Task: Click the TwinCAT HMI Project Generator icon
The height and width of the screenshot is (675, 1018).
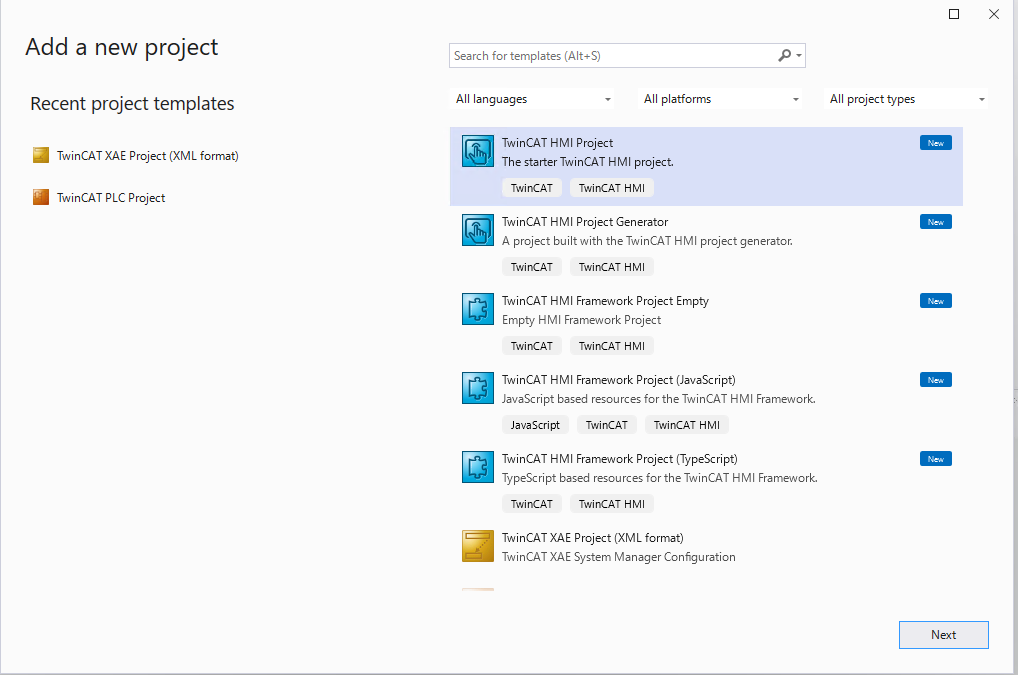Action: 478,230
